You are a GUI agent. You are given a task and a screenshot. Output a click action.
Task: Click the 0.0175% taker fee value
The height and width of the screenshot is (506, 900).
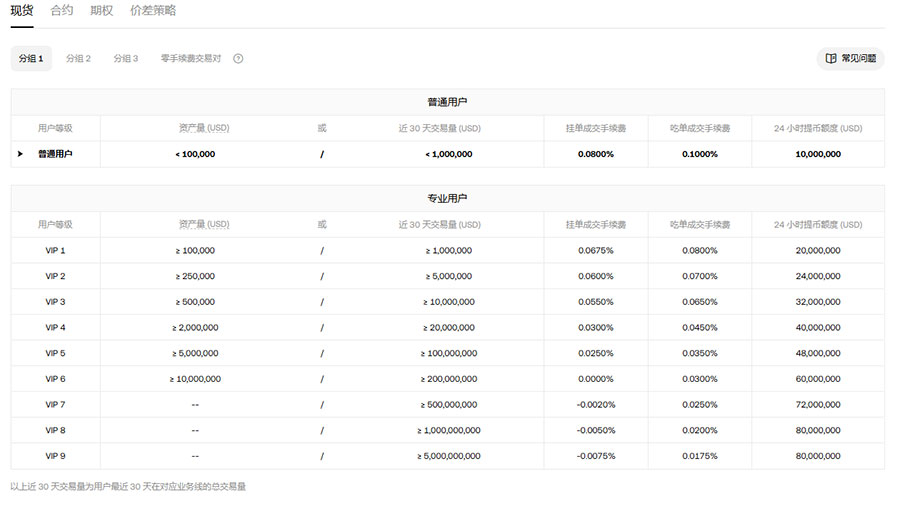pyautogui.click(x=700, y=456)
